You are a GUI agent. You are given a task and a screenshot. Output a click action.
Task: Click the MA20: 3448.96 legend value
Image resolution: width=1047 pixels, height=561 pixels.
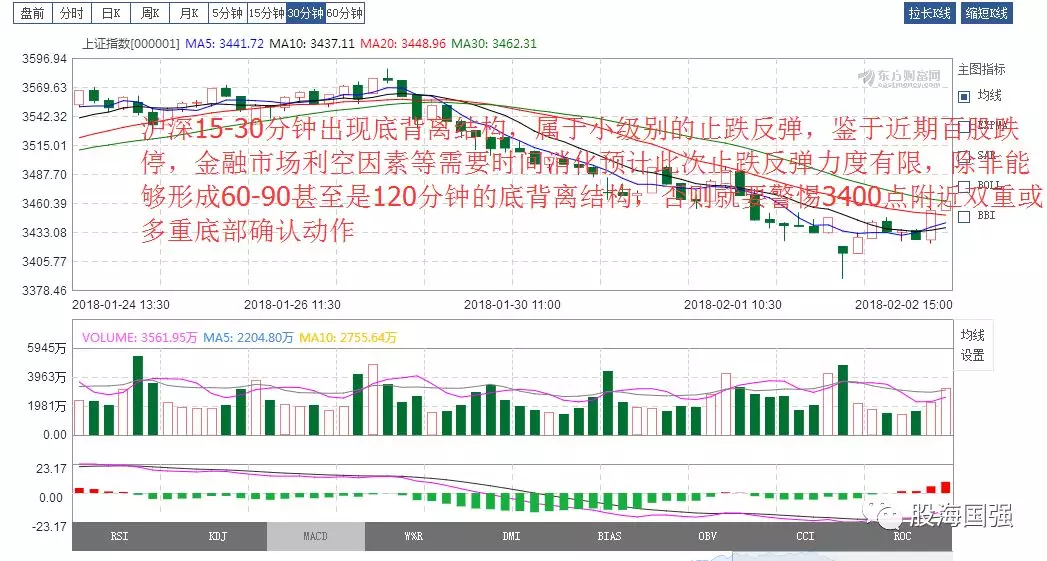point(403,43)
